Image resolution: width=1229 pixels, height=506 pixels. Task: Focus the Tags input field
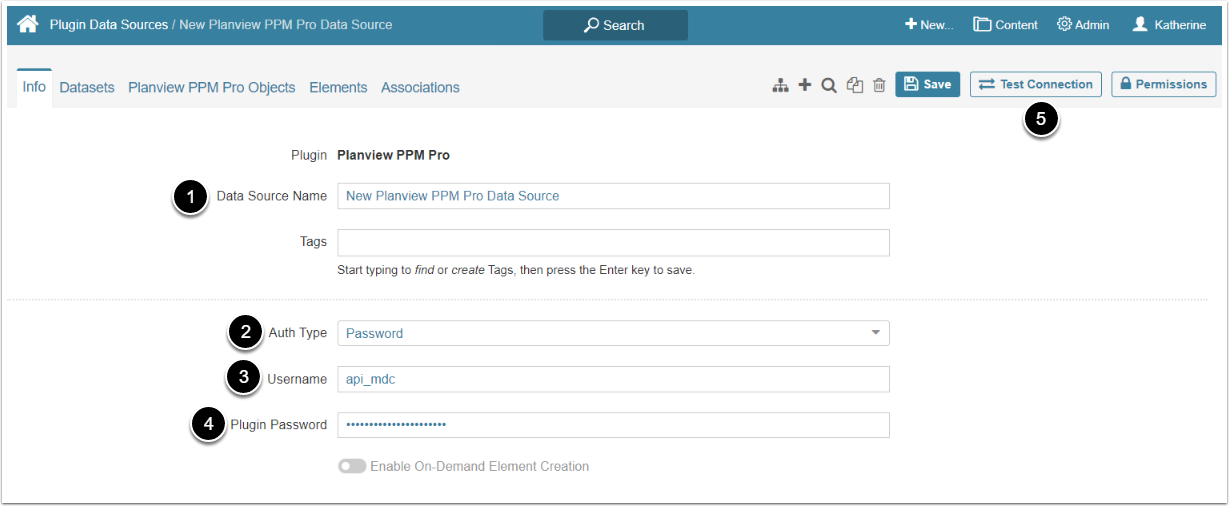(x=613, y=243)
